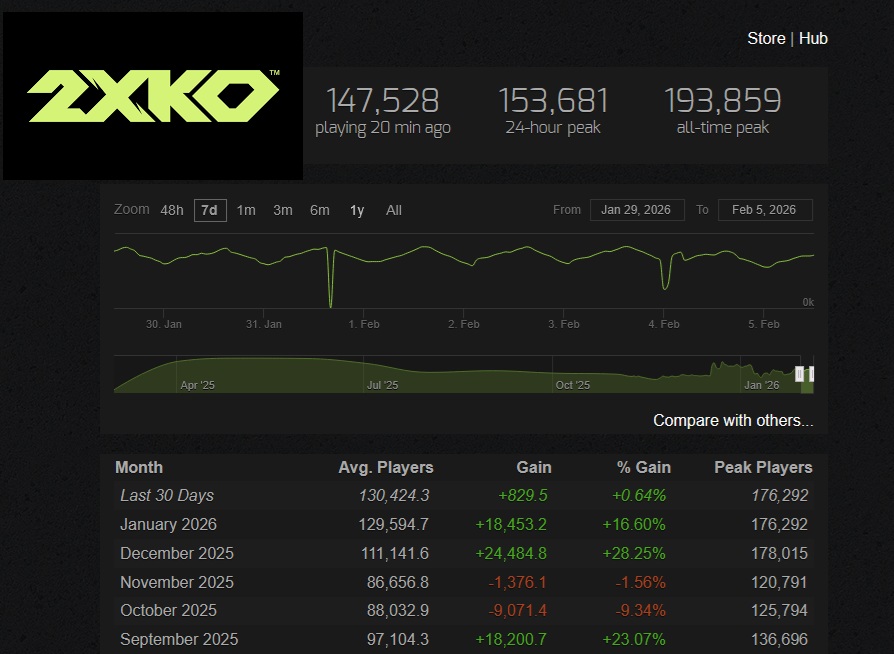894x654 pixels.
Task: Click the Peak Players column header
Action: [x=763, y=468]
